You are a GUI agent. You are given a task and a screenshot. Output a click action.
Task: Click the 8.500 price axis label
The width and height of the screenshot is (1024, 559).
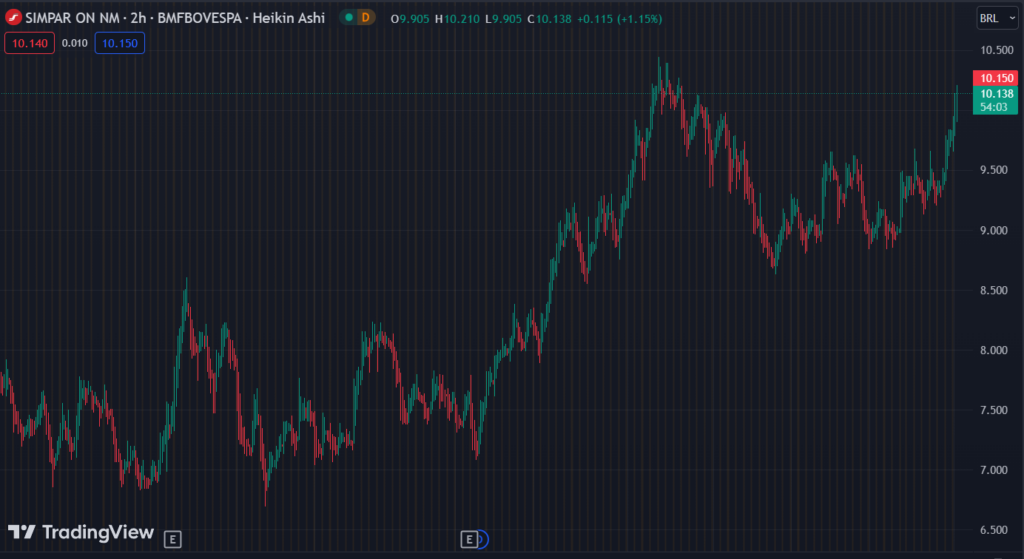pyautogui.click(x=993, y=291)
